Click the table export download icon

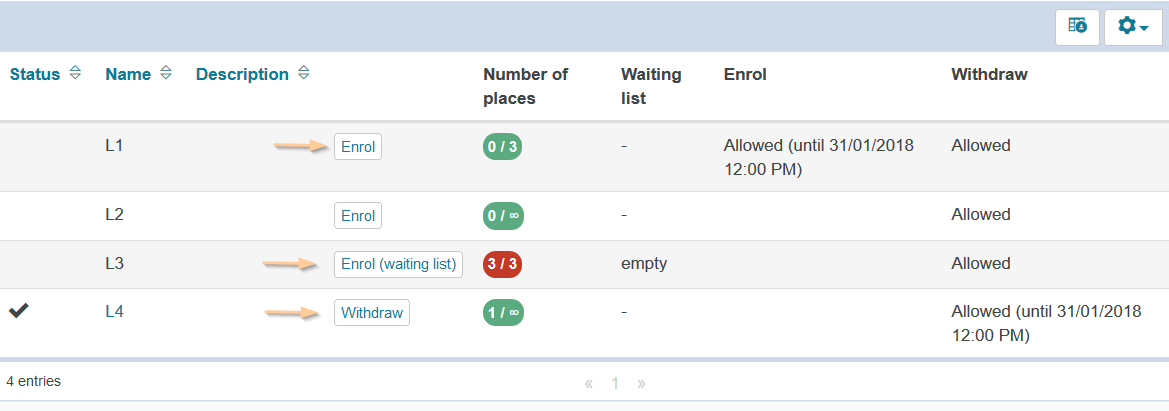click(x=1077, y=27)
